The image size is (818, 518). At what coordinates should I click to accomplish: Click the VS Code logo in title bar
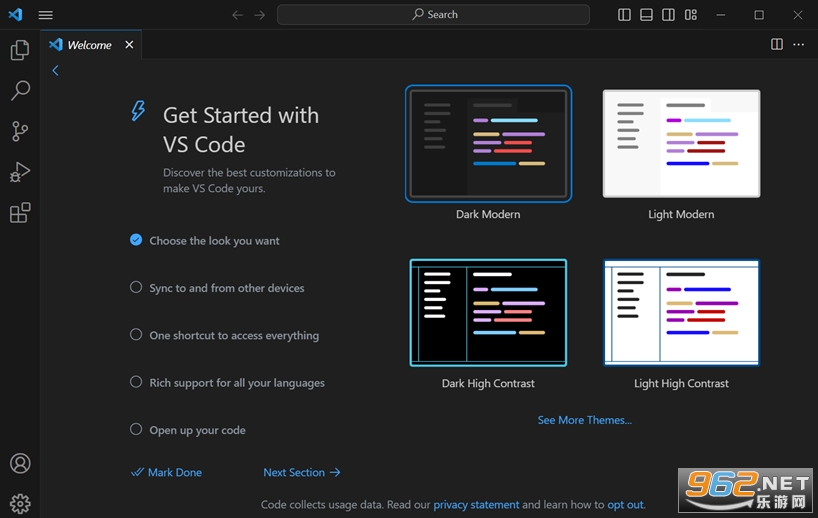(15, 15)
